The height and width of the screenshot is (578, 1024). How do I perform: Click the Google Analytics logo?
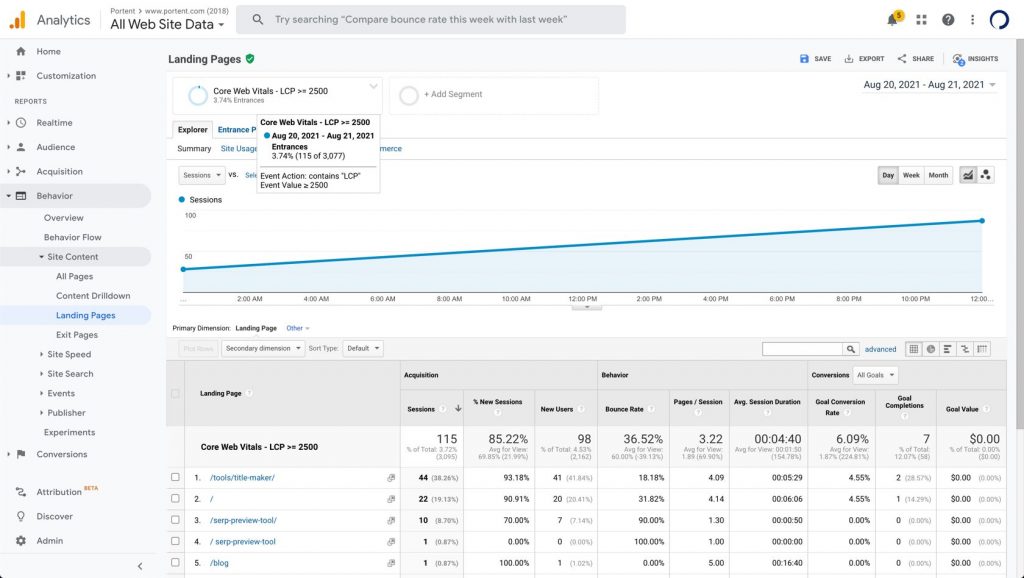18,20
